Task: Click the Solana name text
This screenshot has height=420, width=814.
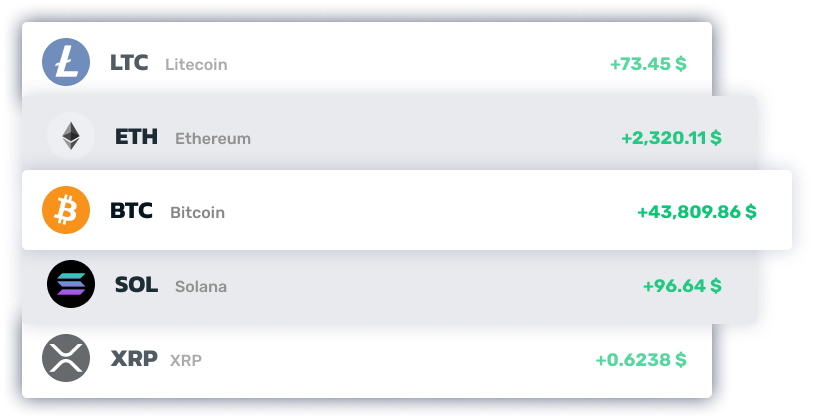Action: pos(201,287)
